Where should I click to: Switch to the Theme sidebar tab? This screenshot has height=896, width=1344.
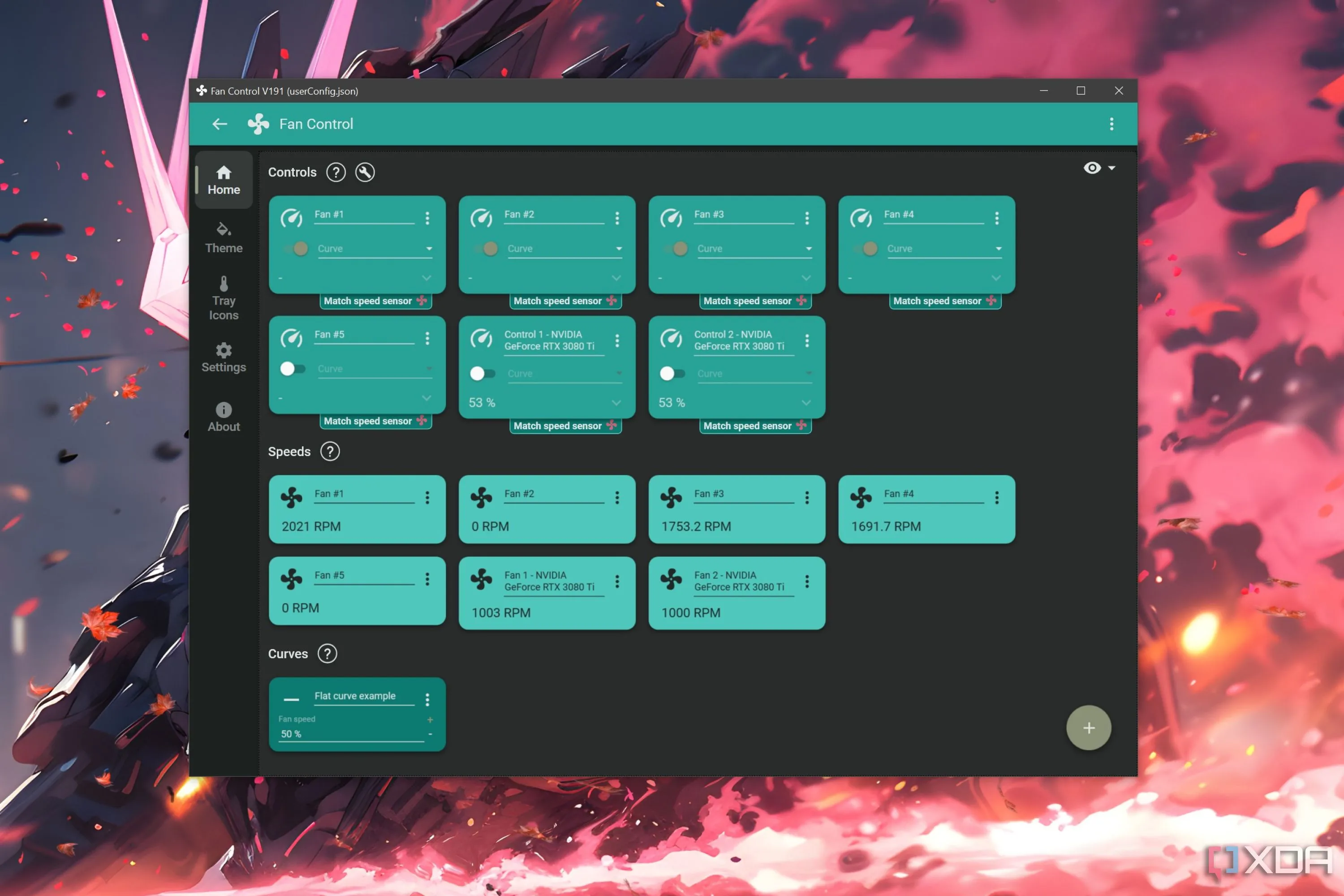[x=224, y=238]
